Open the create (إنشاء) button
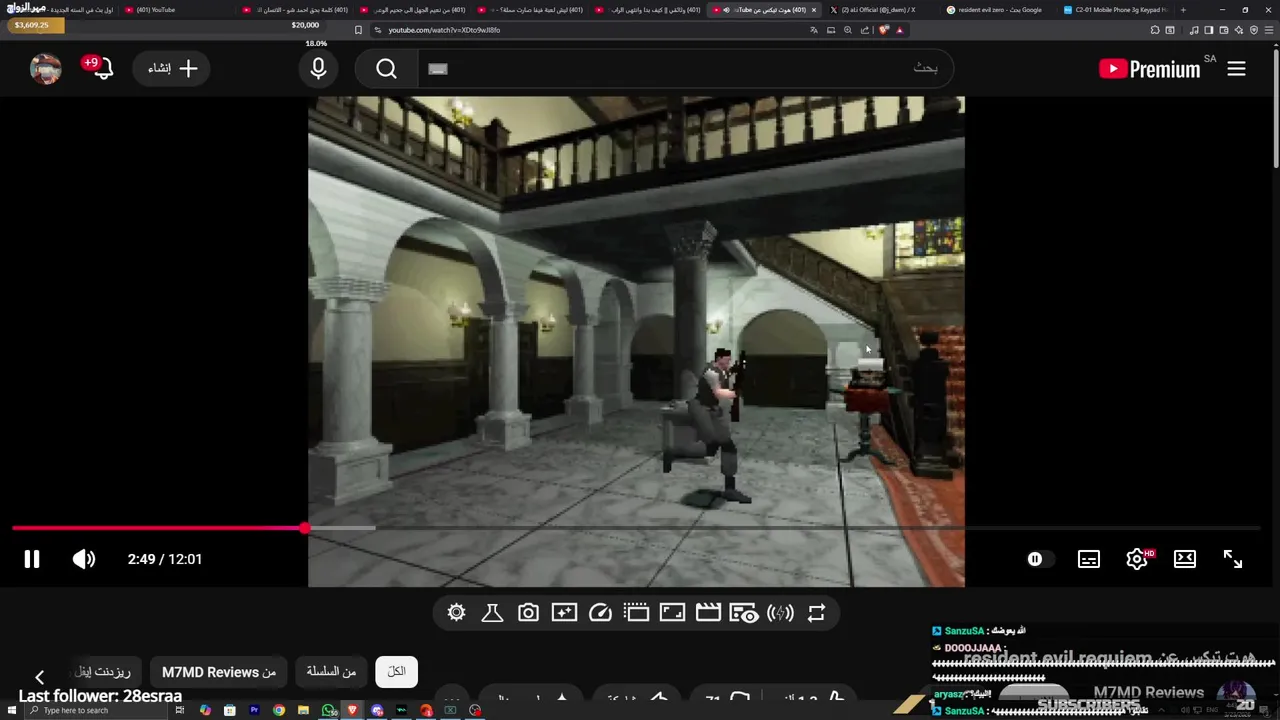This screenshot has height=720, width=1280. pyautogui.click(x=172, y=69)
